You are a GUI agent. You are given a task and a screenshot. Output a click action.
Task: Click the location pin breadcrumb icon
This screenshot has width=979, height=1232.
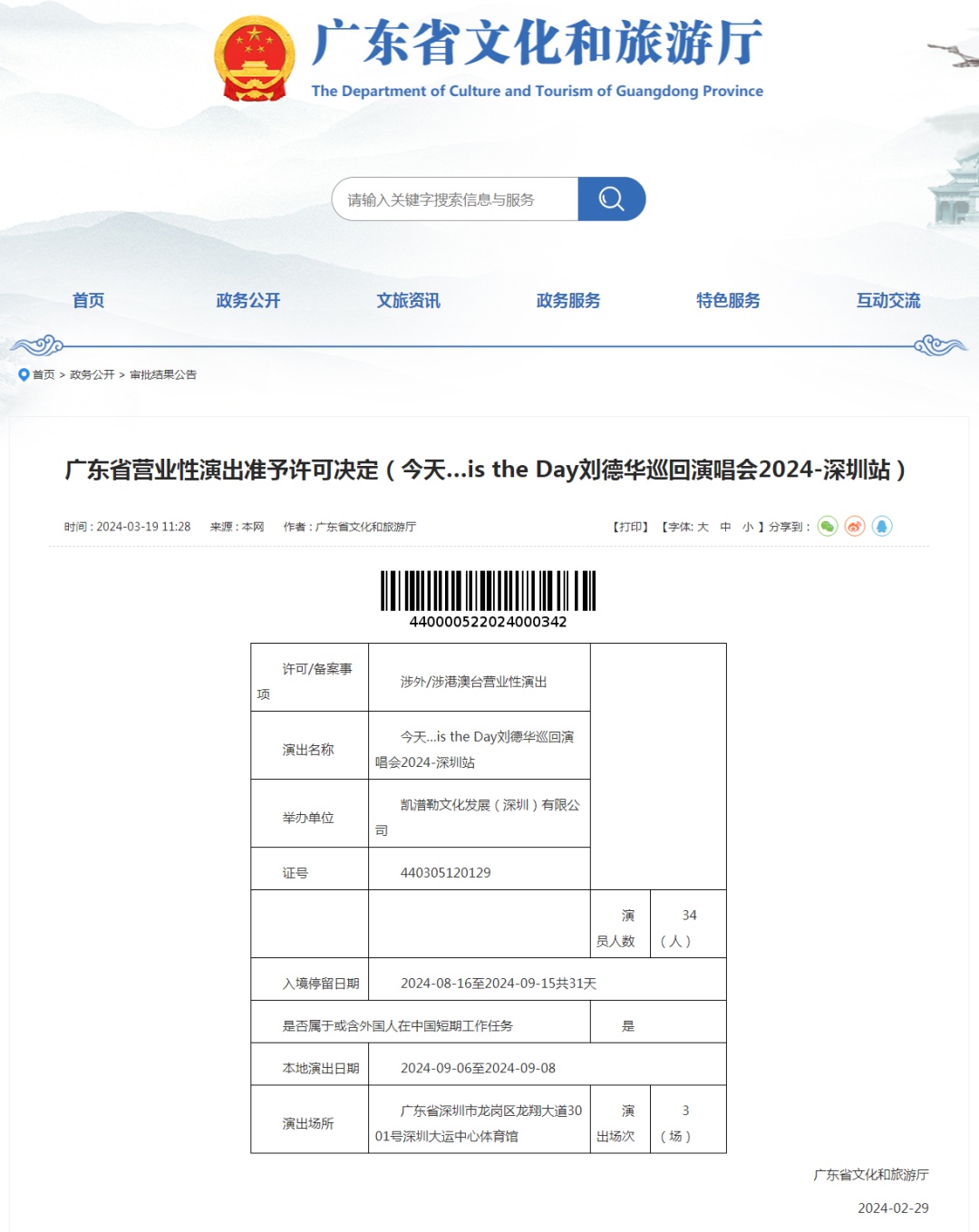[x=24, y=374]
